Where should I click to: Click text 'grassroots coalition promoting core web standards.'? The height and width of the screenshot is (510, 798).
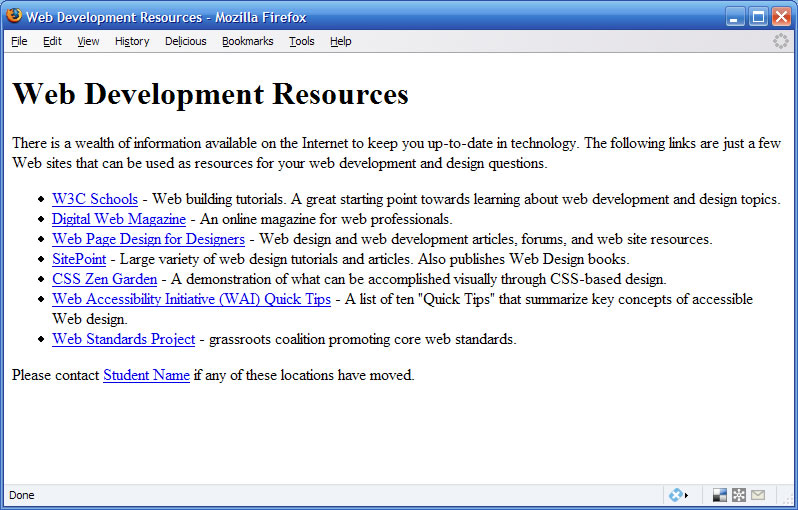[x=363, y=339]
